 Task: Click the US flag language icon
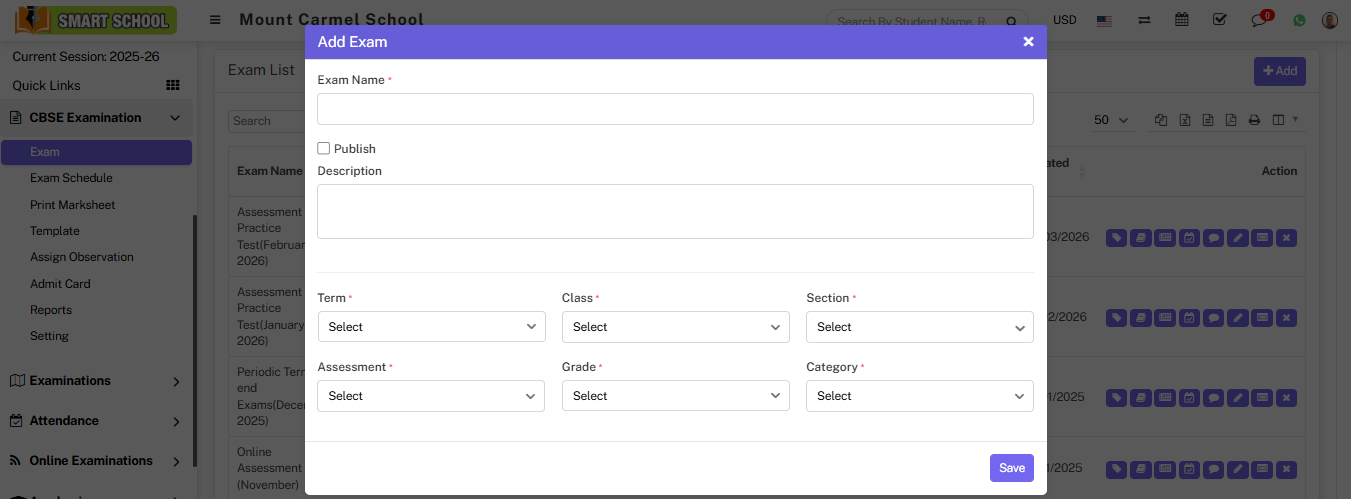click(x=1104, y=20)
